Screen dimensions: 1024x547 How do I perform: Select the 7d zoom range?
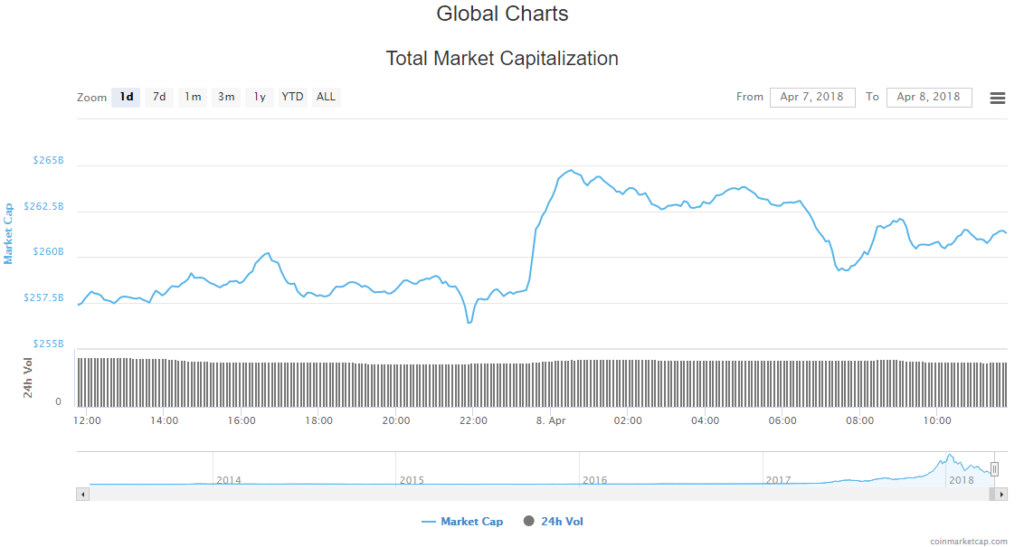(159, 97)
